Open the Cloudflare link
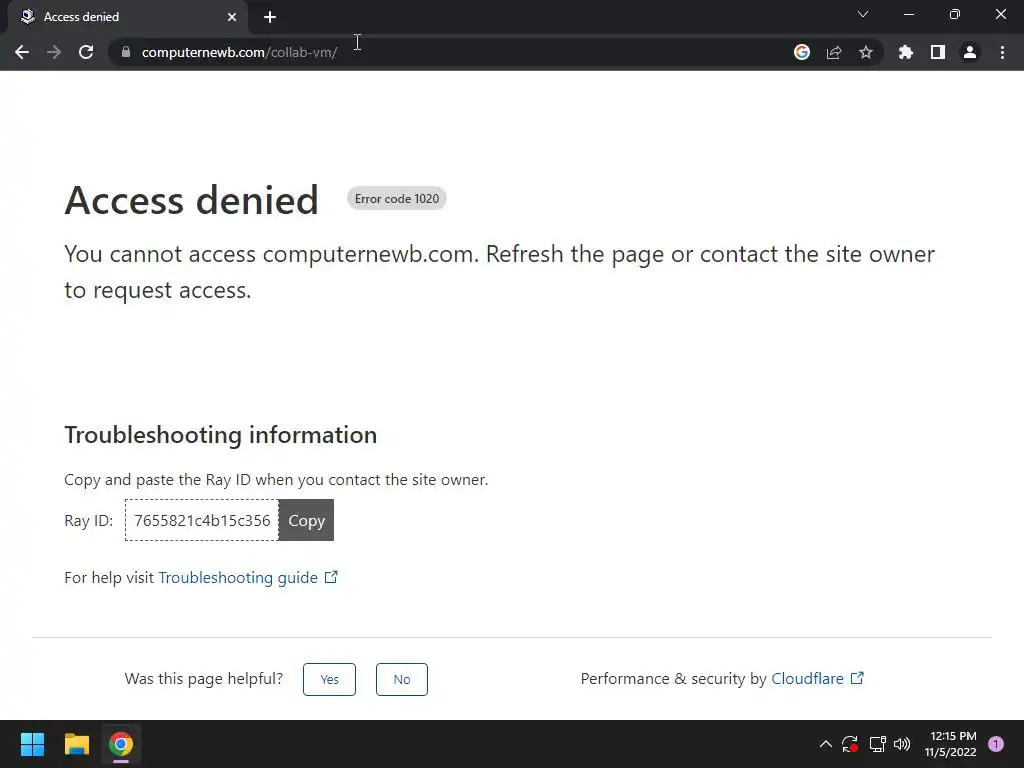Screen dimensions: 1024x768 pyautogui.click(x=807, y=679)
